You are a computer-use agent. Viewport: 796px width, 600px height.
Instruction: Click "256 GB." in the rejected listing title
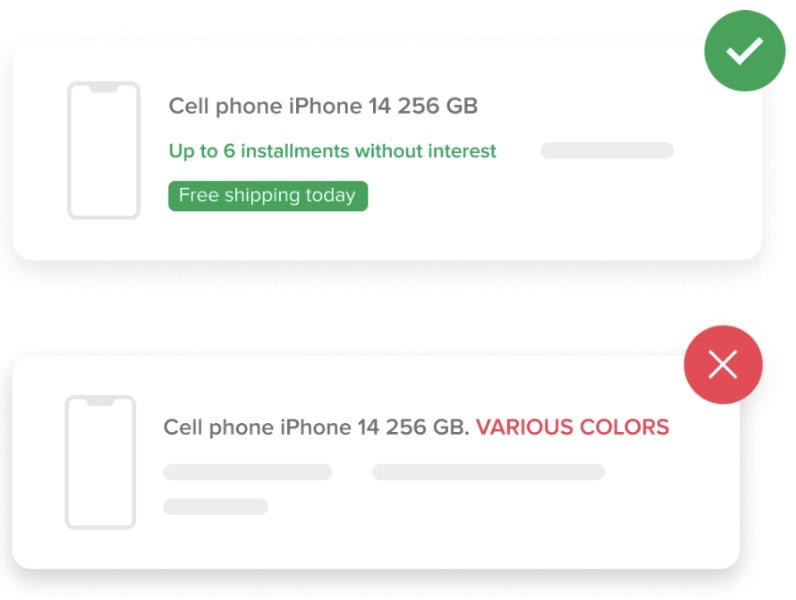pos(427,428)
